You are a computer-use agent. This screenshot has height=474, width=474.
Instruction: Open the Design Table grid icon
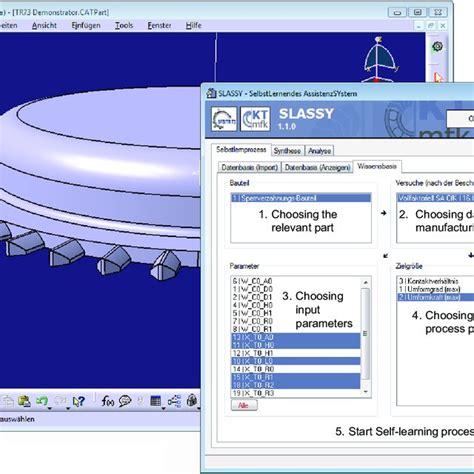click(155, 401)
